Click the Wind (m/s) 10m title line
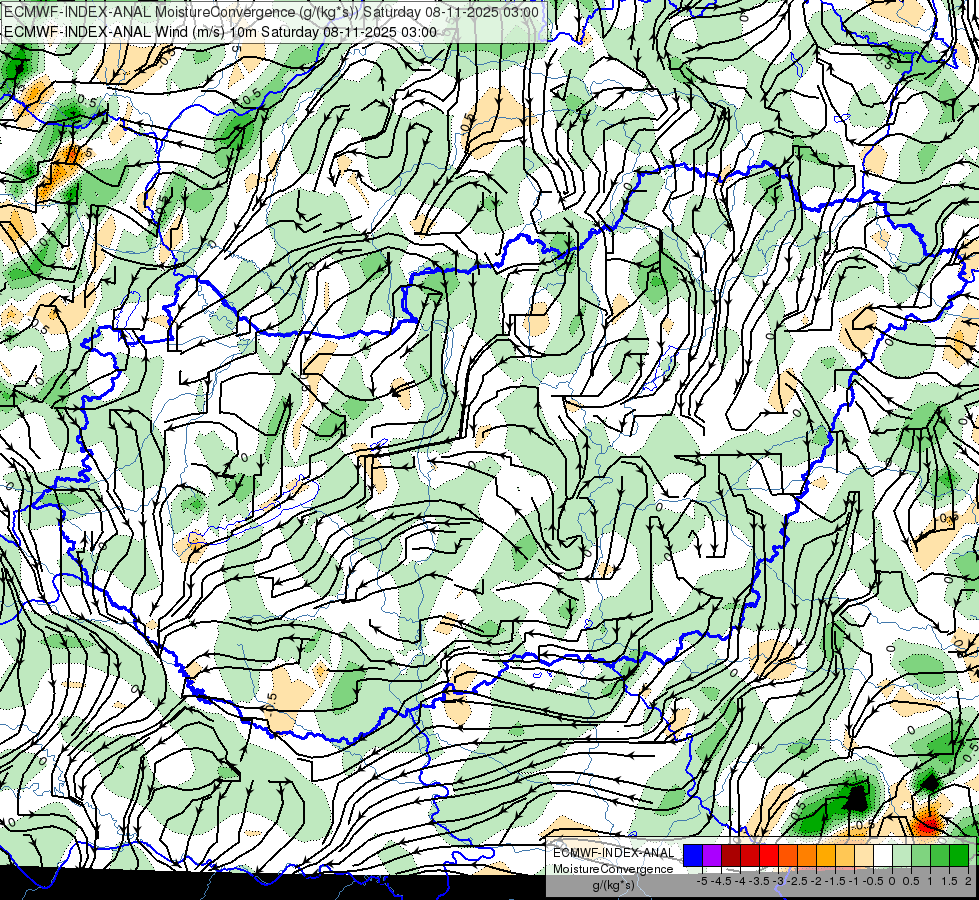This screenshot has width=979, height=900. (220, 32)
